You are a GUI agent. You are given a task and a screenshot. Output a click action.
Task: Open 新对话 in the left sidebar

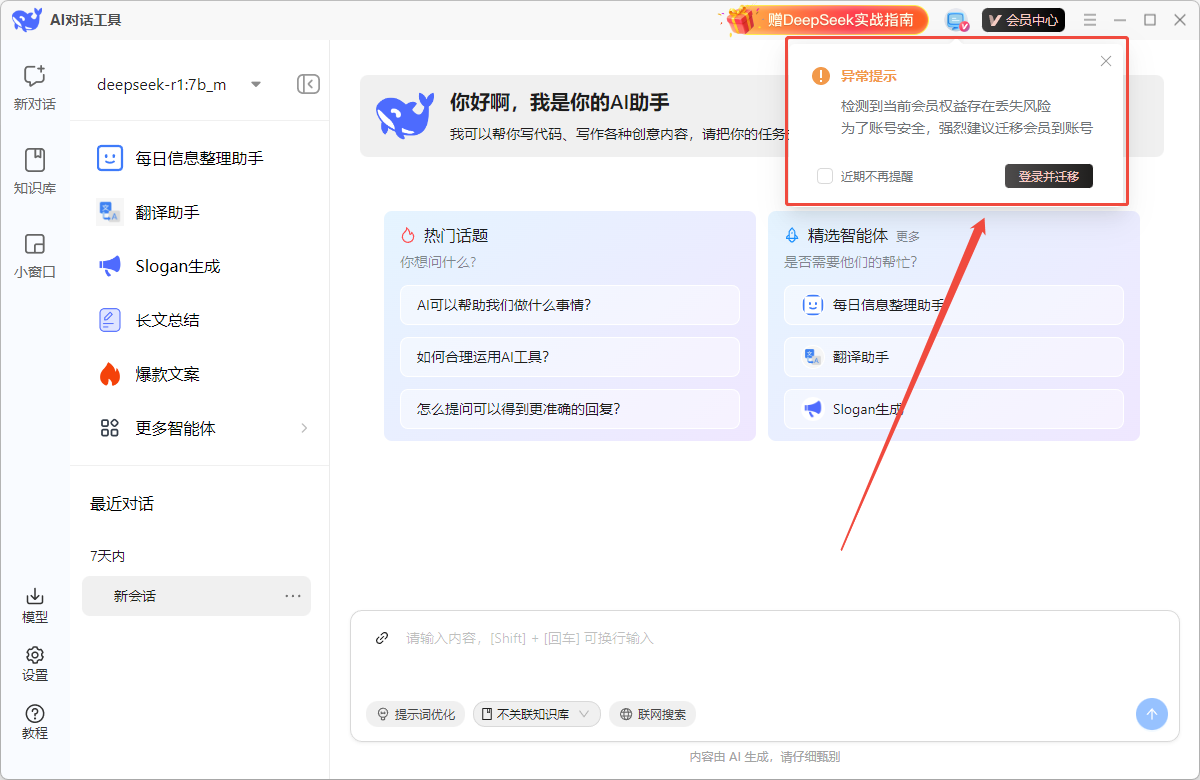tap(34, 88)
